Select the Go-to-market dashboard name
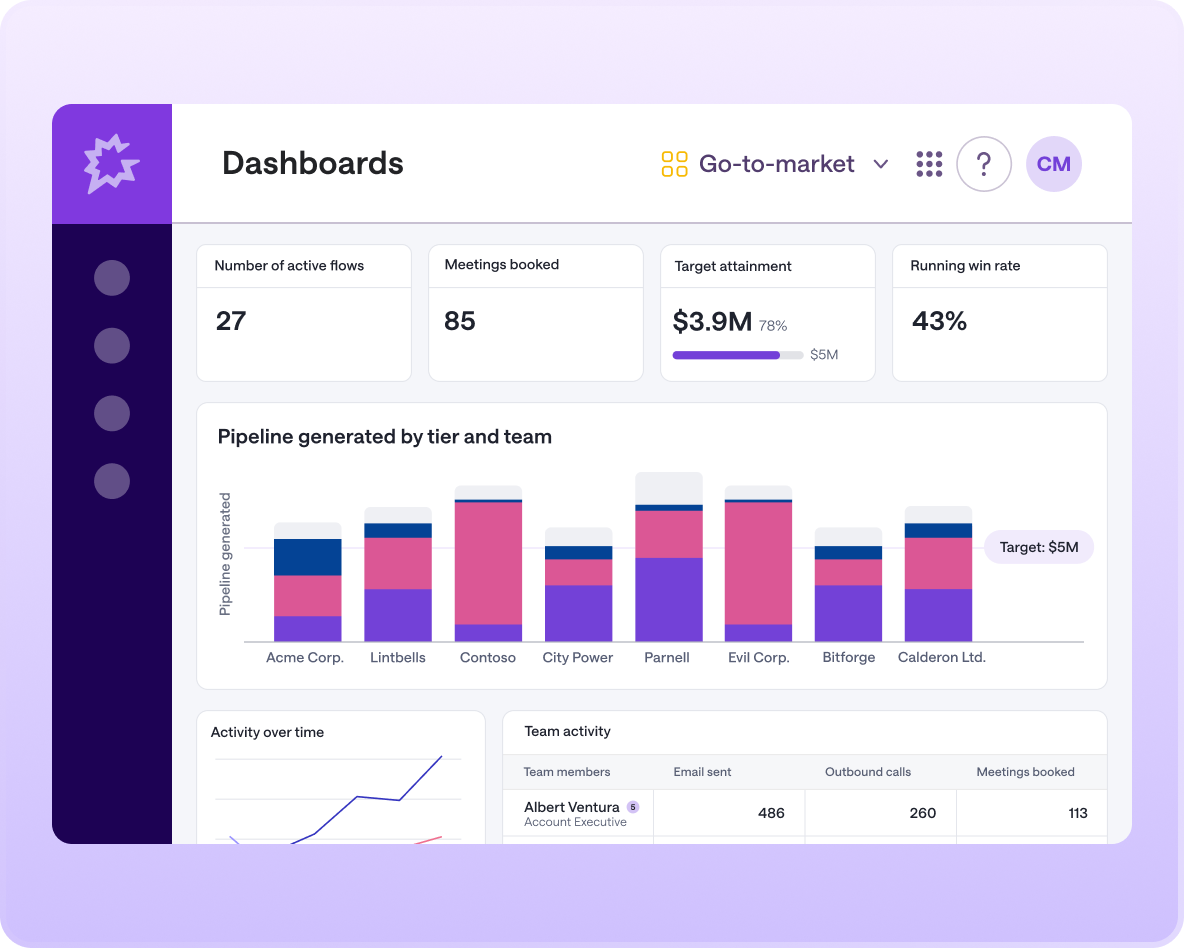This screenshot has height=948, width=1184. [x=776, y=164]
